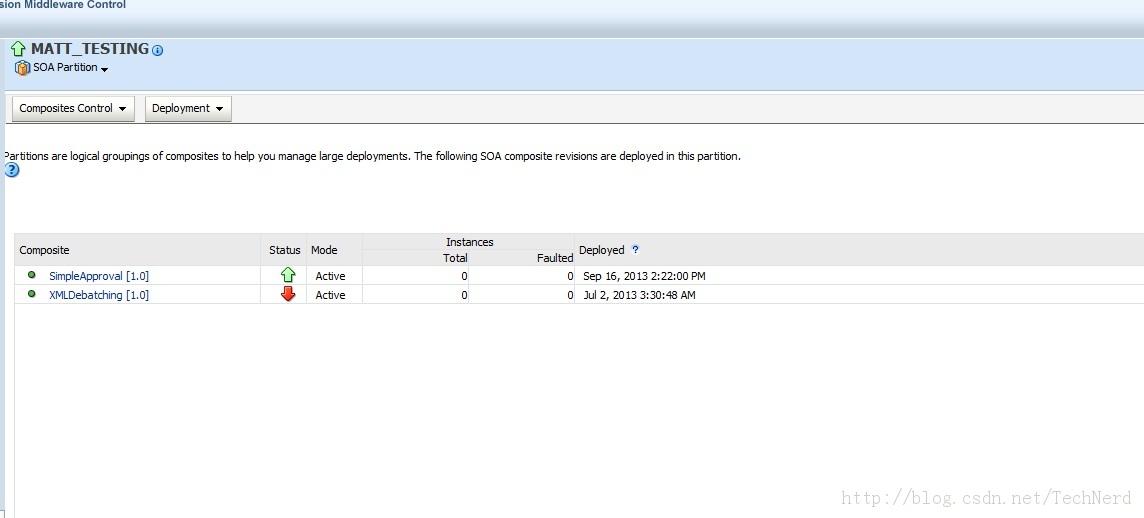Click the Deployed column header
Screen dimensions: 1144x518
(x=601, y=250)
